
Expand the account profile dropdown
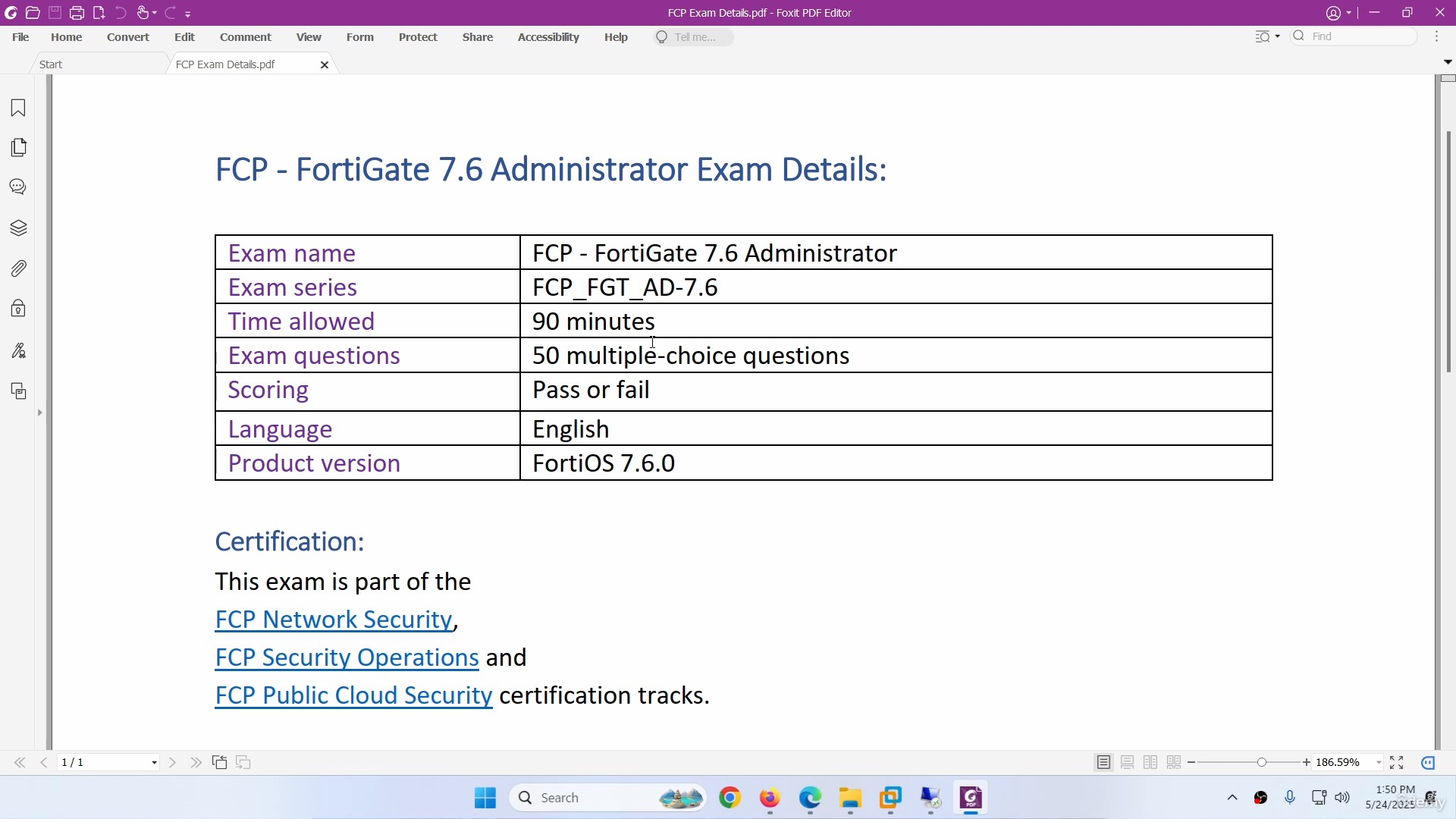[x=1349, y=13]
